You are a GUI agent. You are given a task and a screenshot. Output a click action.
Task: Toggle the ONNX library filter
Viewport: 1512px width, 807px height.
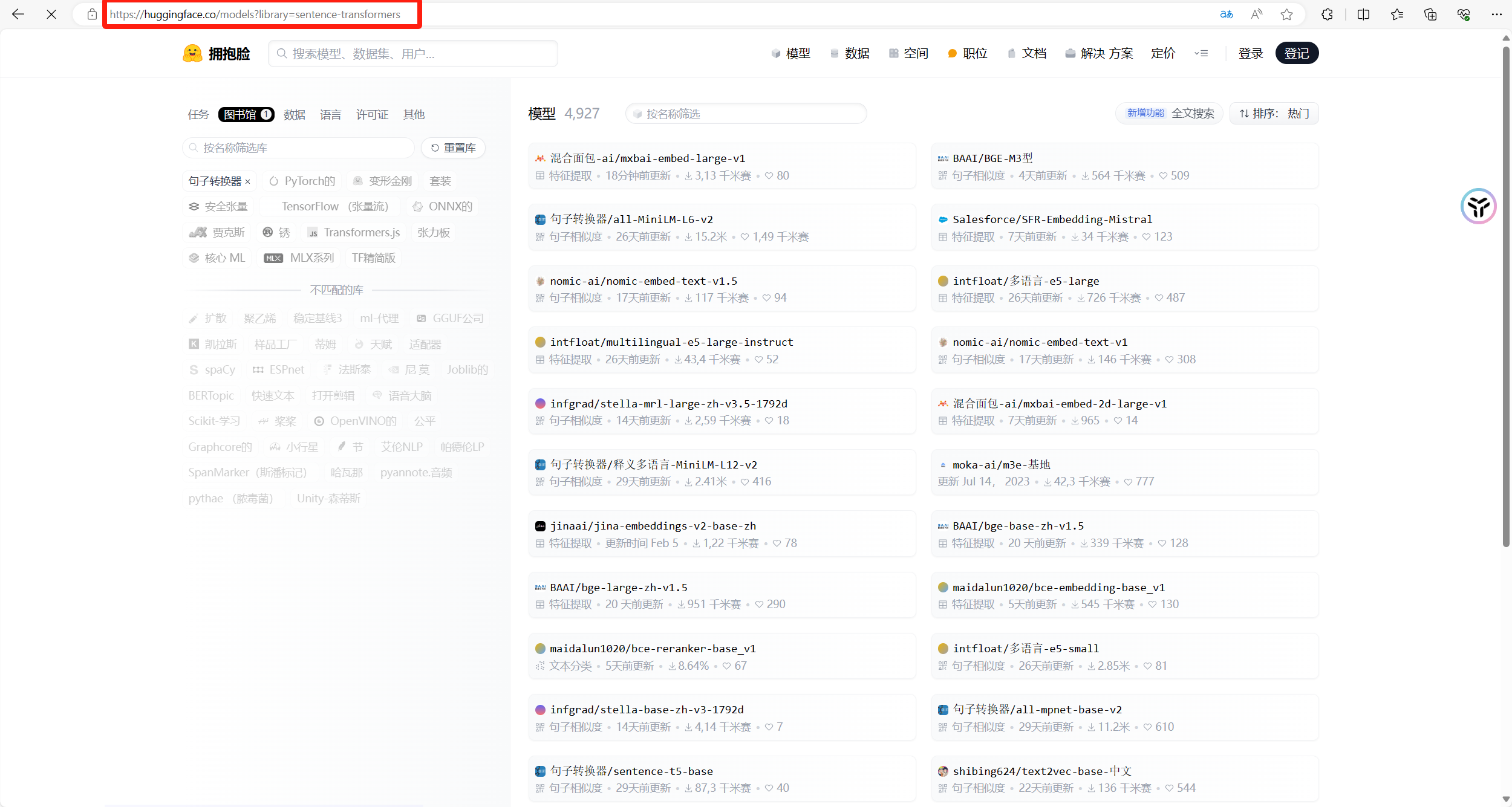pos(443,207)
